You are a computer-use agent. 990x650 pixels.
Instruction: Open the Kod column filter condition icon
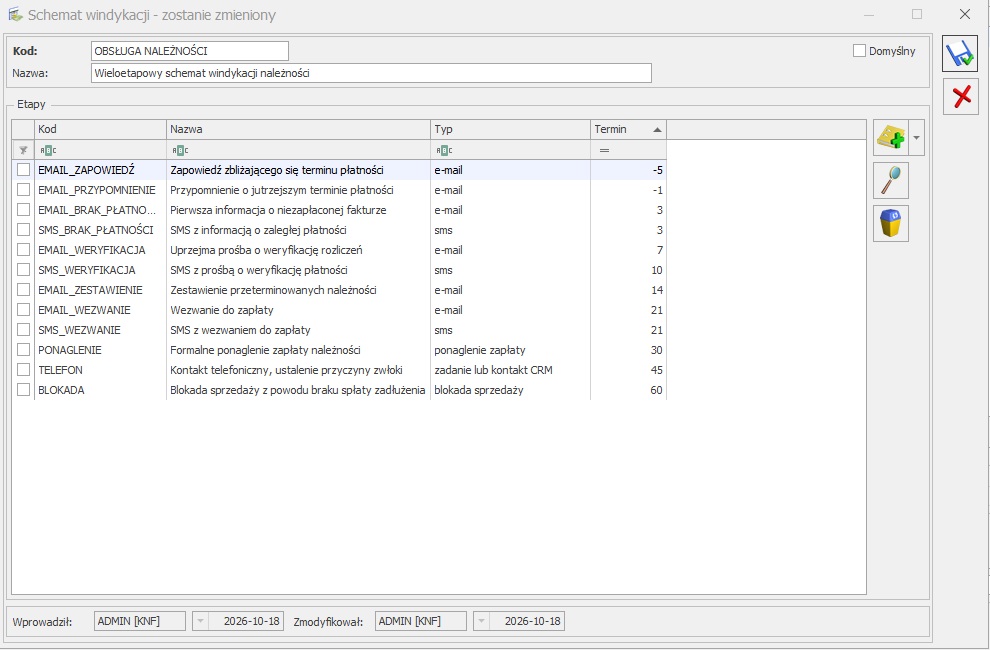point(48,150)
